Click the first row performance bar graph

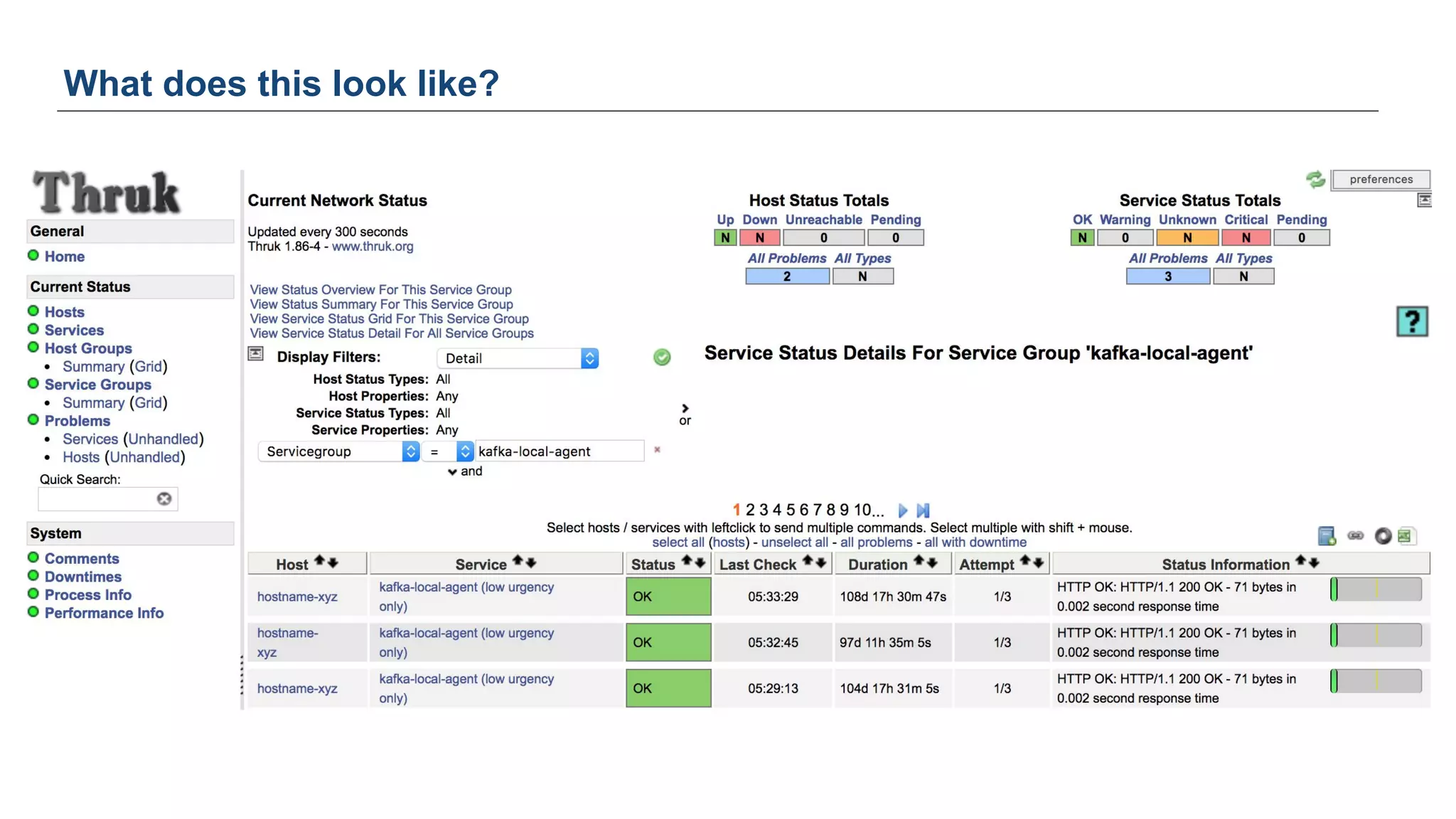coord(1376,589)
